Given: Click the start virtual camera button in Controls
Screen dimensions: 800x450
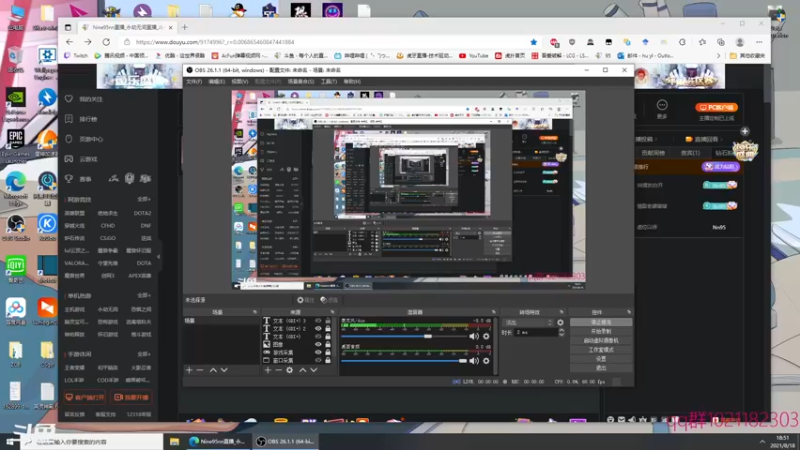Looking at the screenshot, I should 601,341.
